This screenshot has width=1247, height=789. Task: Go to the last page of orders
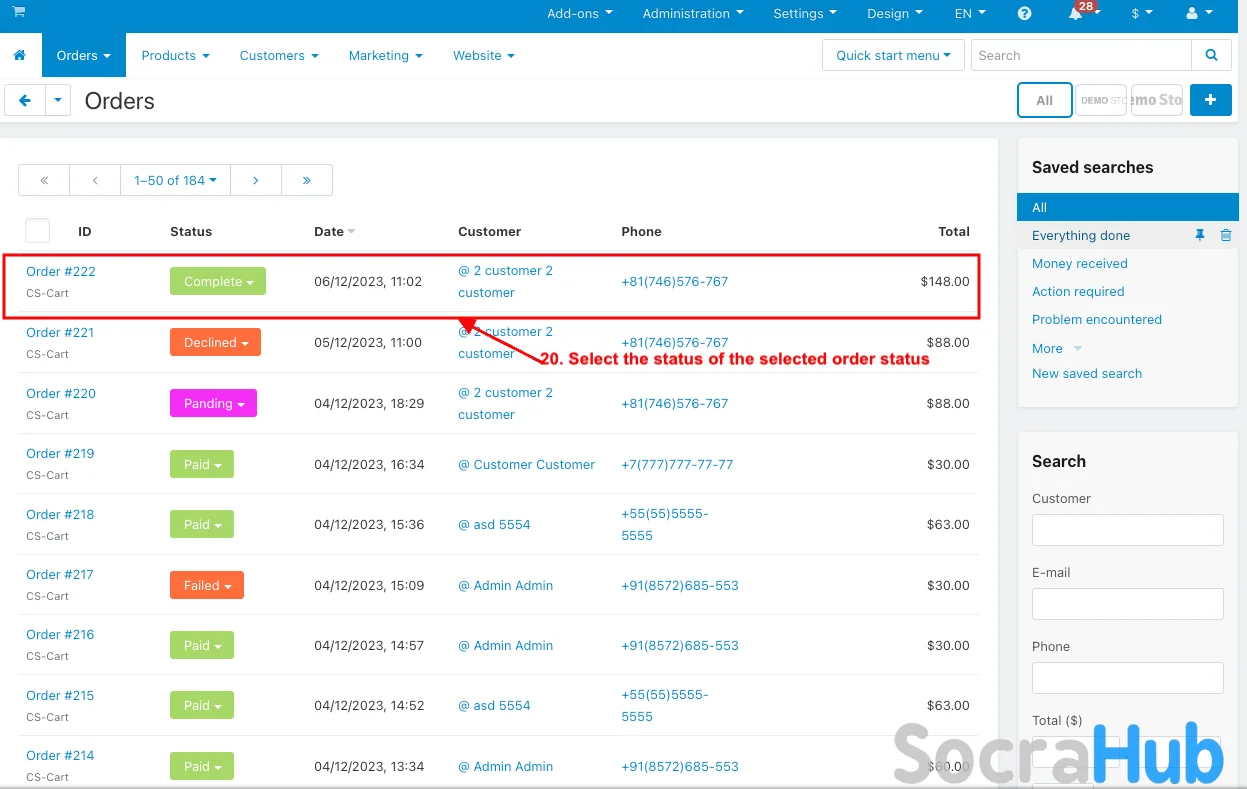[x=306, y=180]
